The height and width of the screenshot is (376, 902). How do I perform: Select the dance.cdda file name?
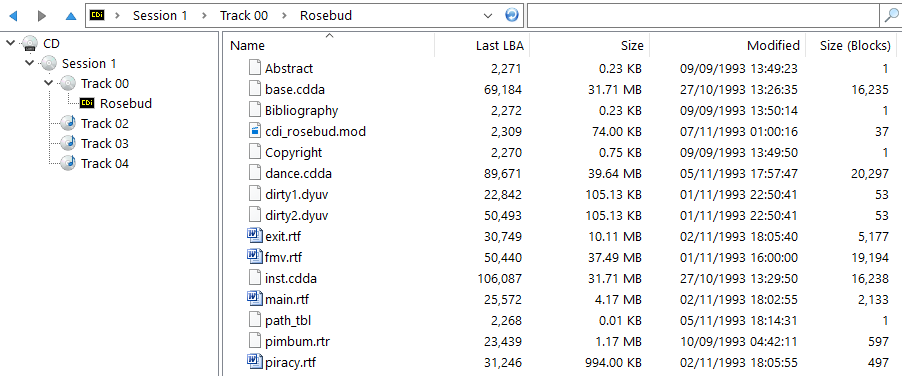coord(299,173)
